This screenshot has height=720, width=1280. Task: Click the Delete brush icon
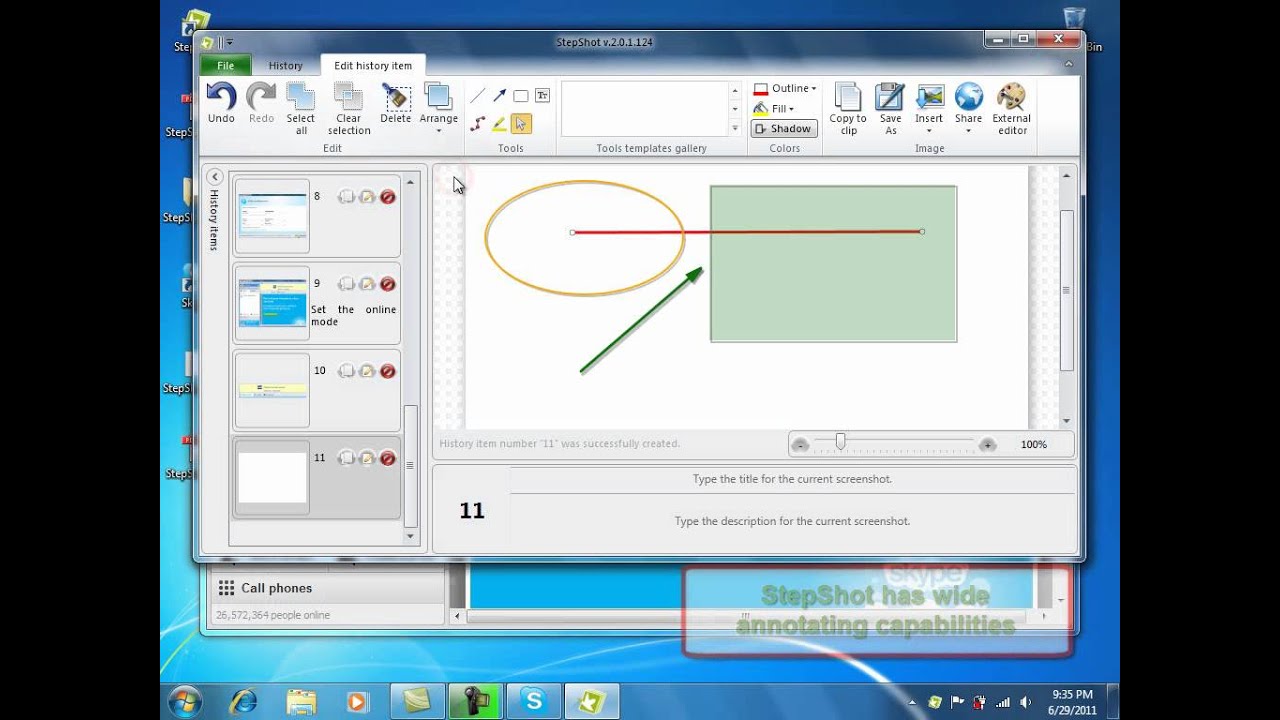click(x=396, y=96)
